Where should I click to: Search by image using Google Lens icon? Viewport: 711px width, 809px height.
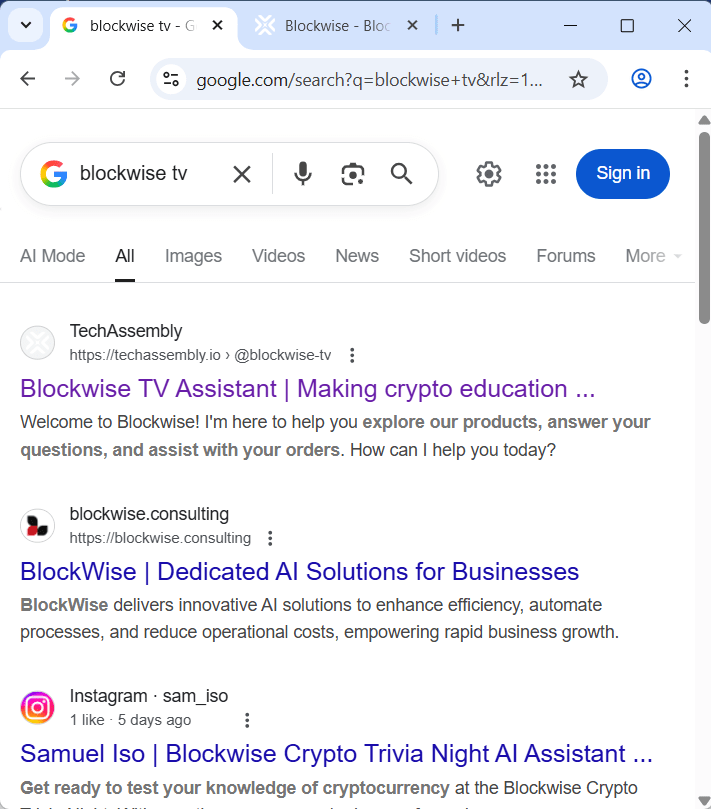click(x=352, y=174)
